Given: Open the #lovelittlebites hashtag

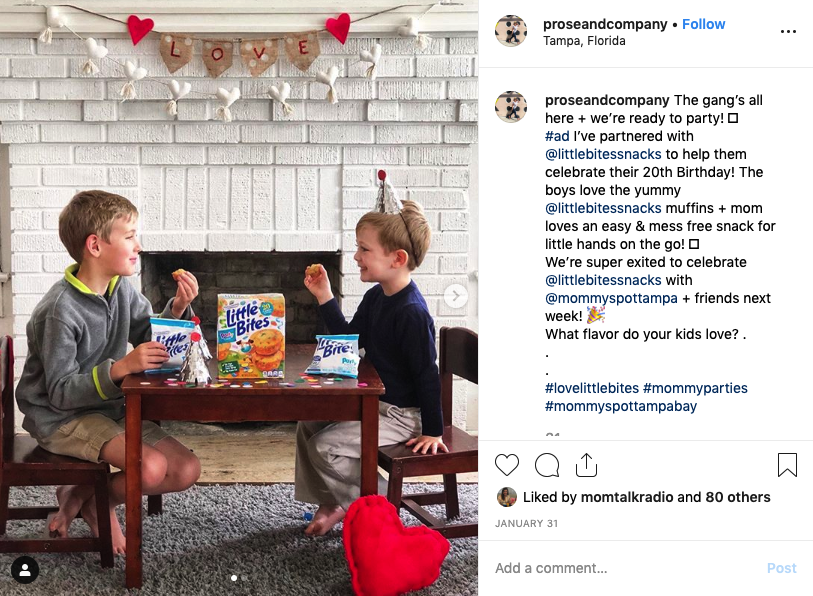Looking at the screenshot, I should point(592,388).
